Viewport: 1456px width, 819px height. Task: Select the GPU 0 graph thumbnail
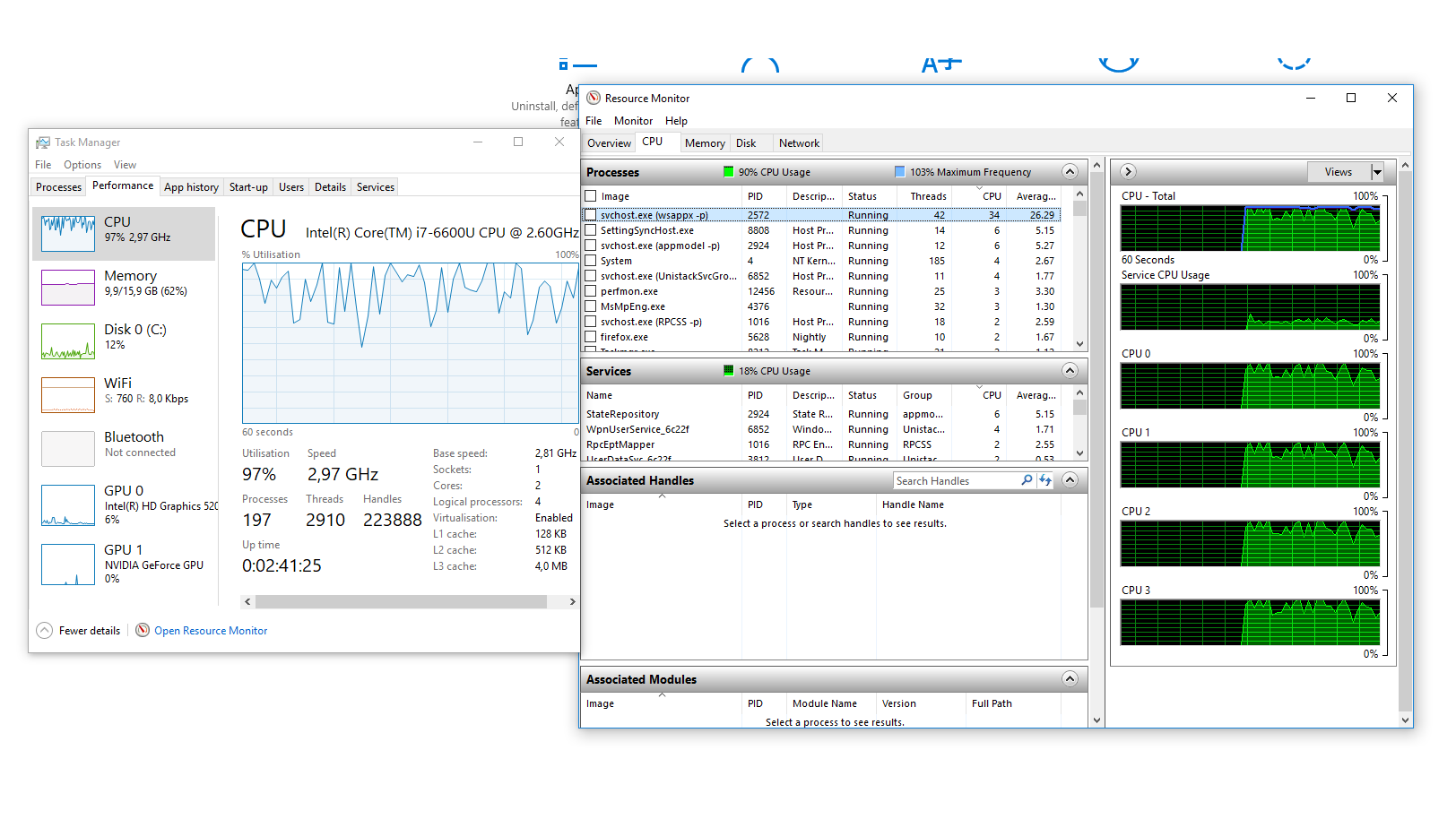[68, 505]
